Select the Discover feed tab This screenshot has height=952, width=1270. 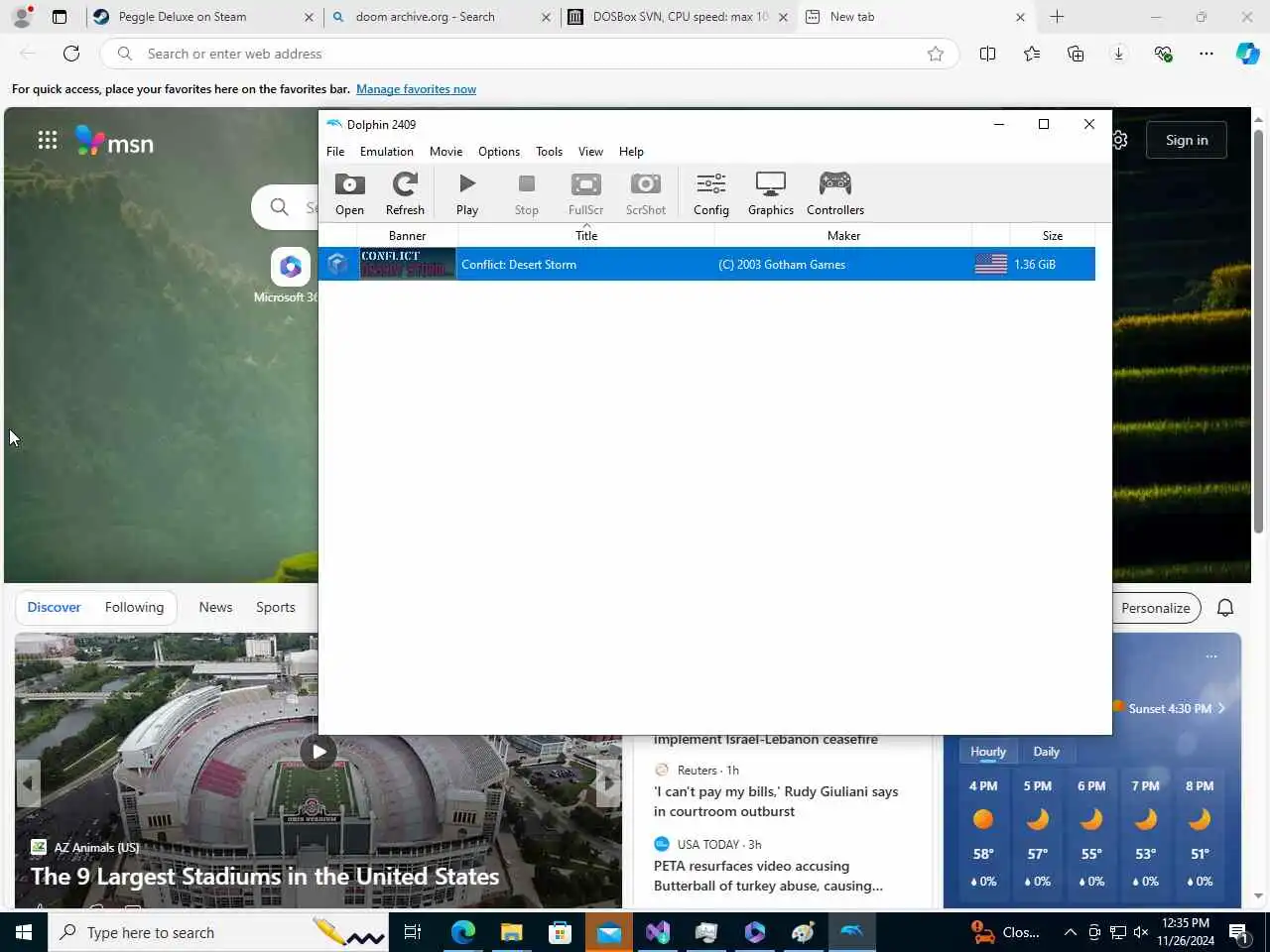54,607
